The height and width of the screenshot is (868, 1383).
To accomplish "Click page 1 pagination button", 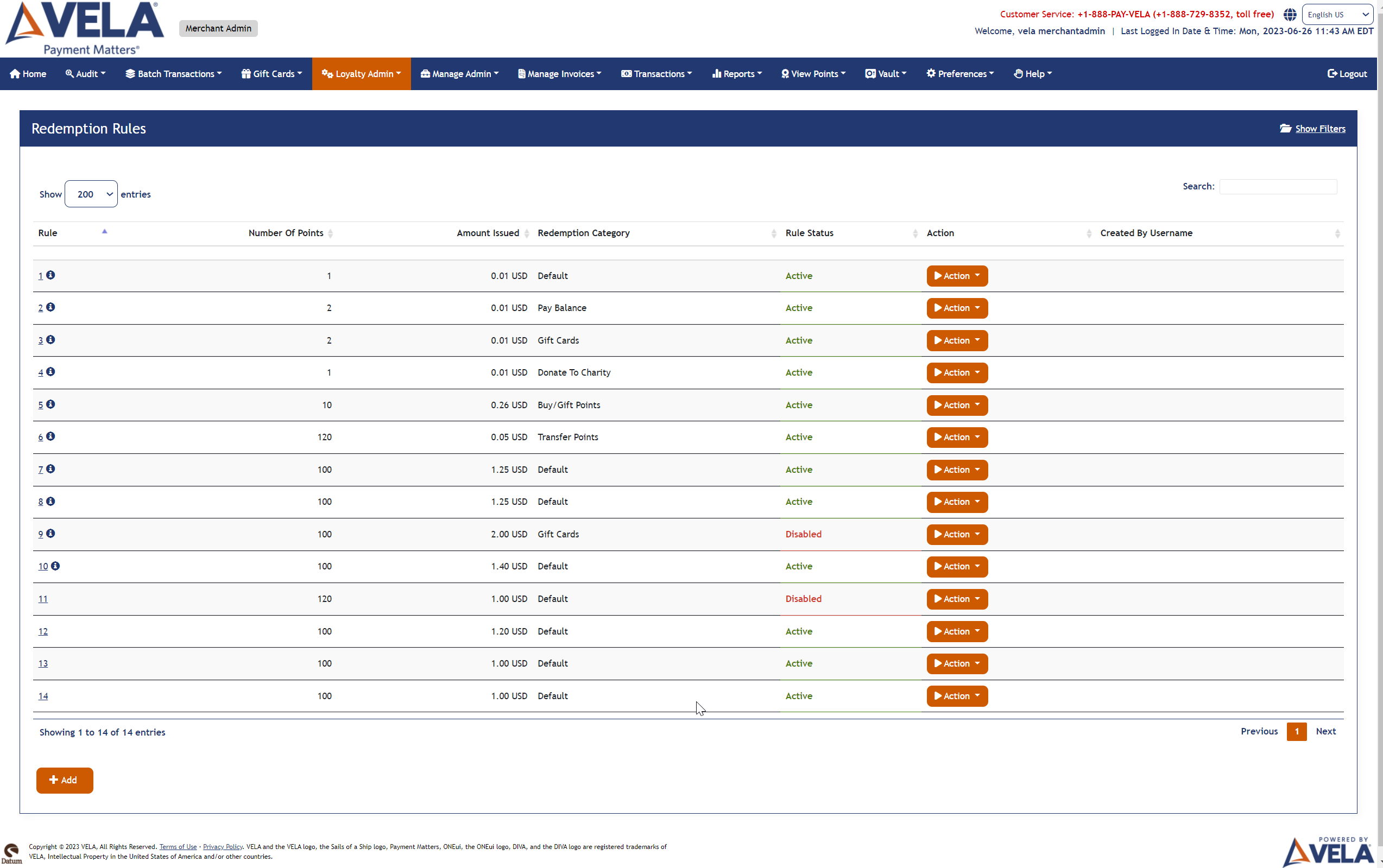I will (x=1296, y=731).
